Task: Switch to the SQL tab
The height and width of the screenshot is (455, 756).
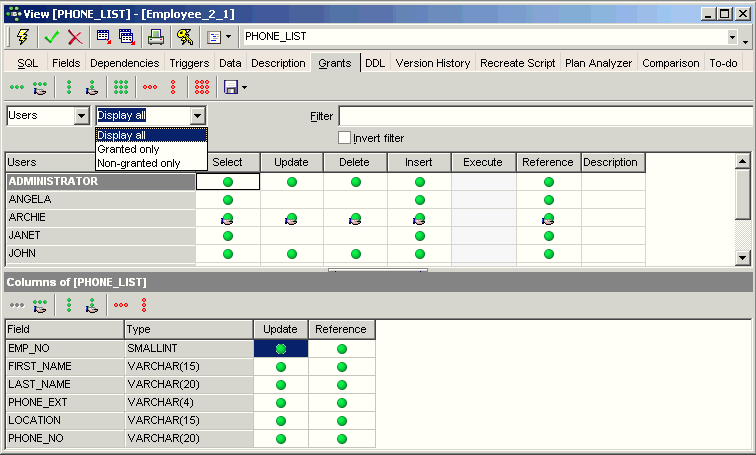Action: click(x=27, y=63)
